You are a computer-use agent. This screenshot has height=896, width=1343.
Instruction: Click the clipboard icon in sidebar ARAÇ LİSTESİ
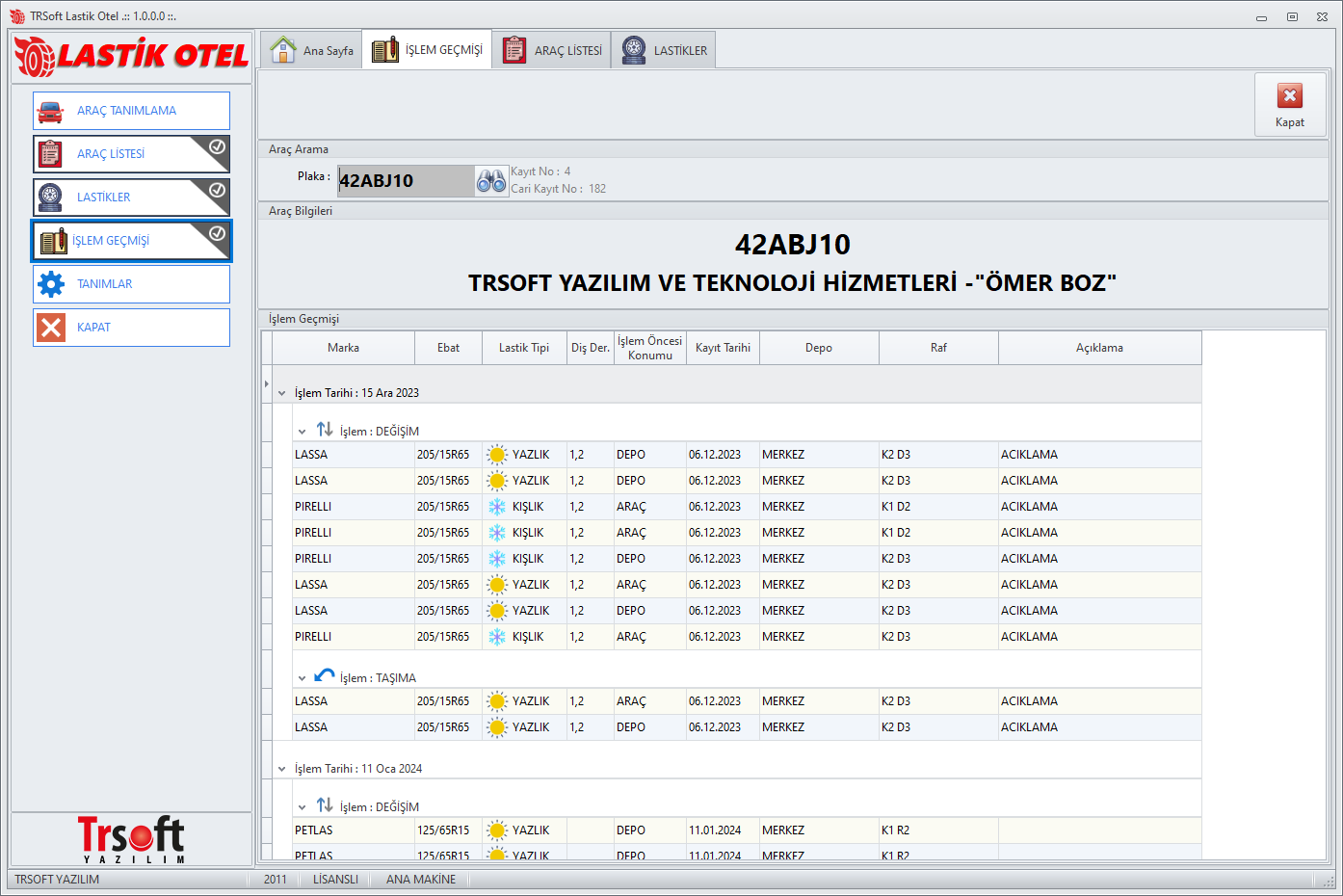(x=50, y=154)
